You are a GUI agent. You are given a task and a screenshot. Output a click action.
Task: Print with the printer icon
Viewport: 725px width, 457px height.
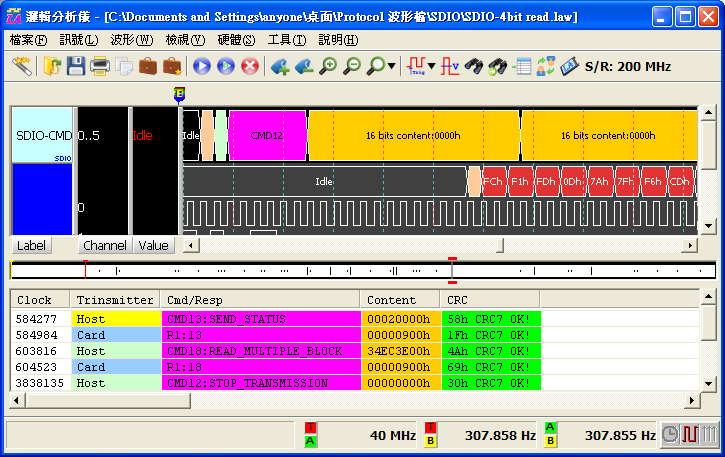pos(100,66)
